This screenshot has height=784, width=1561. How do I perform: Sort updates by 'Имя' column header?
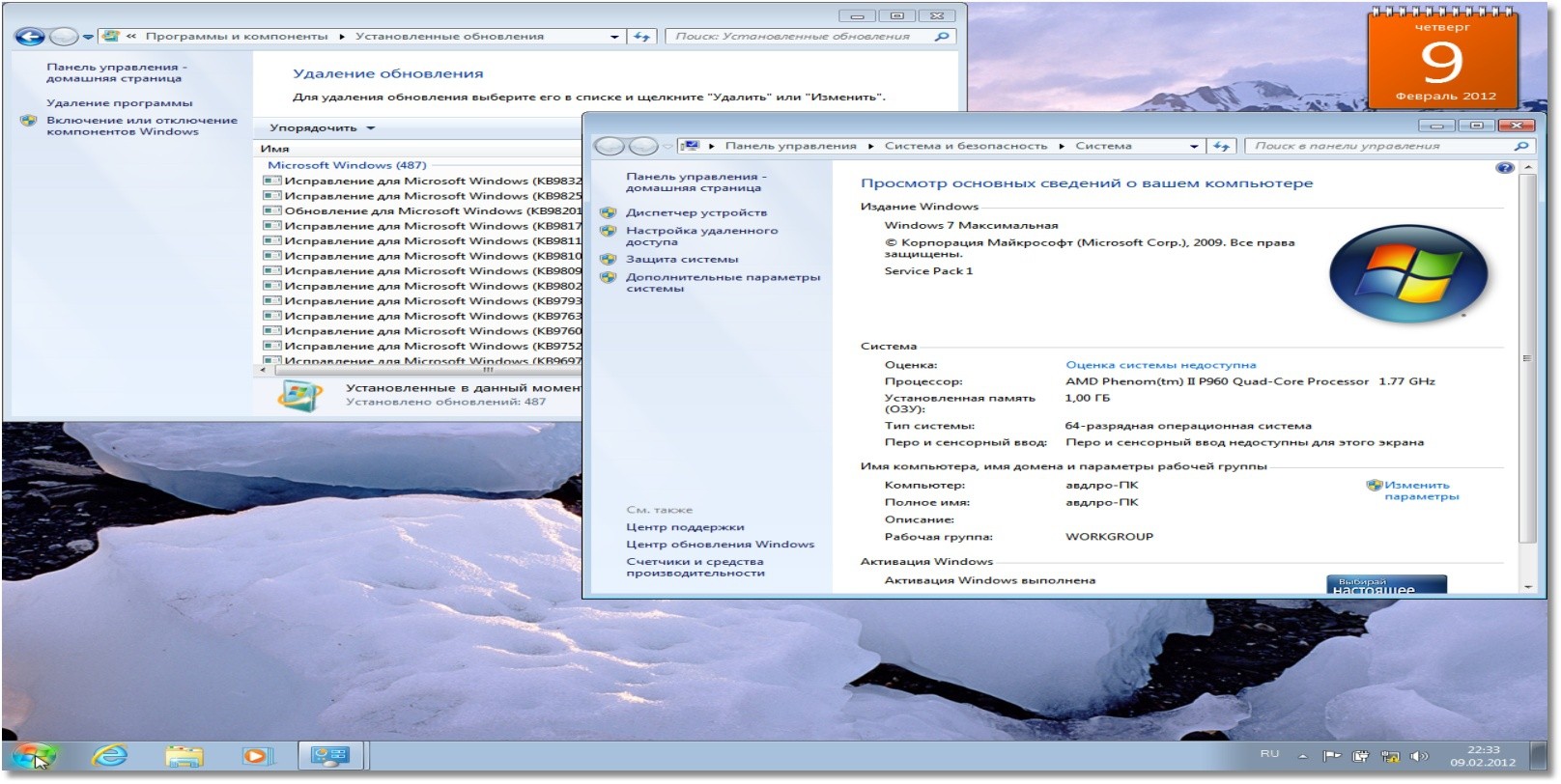point(275,149)
